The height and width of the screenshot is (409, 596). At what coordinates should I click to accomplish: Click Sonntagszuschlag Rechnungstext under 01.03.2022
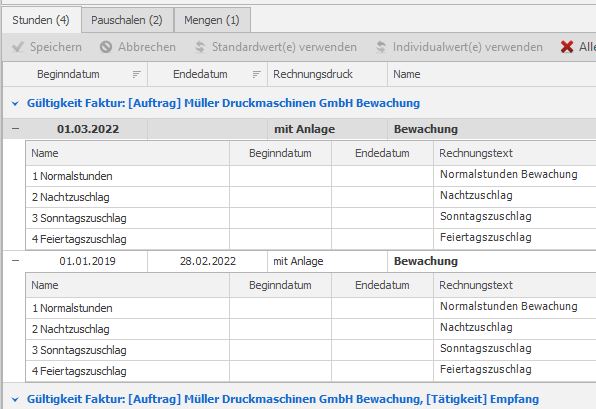[x=486, y=216]
